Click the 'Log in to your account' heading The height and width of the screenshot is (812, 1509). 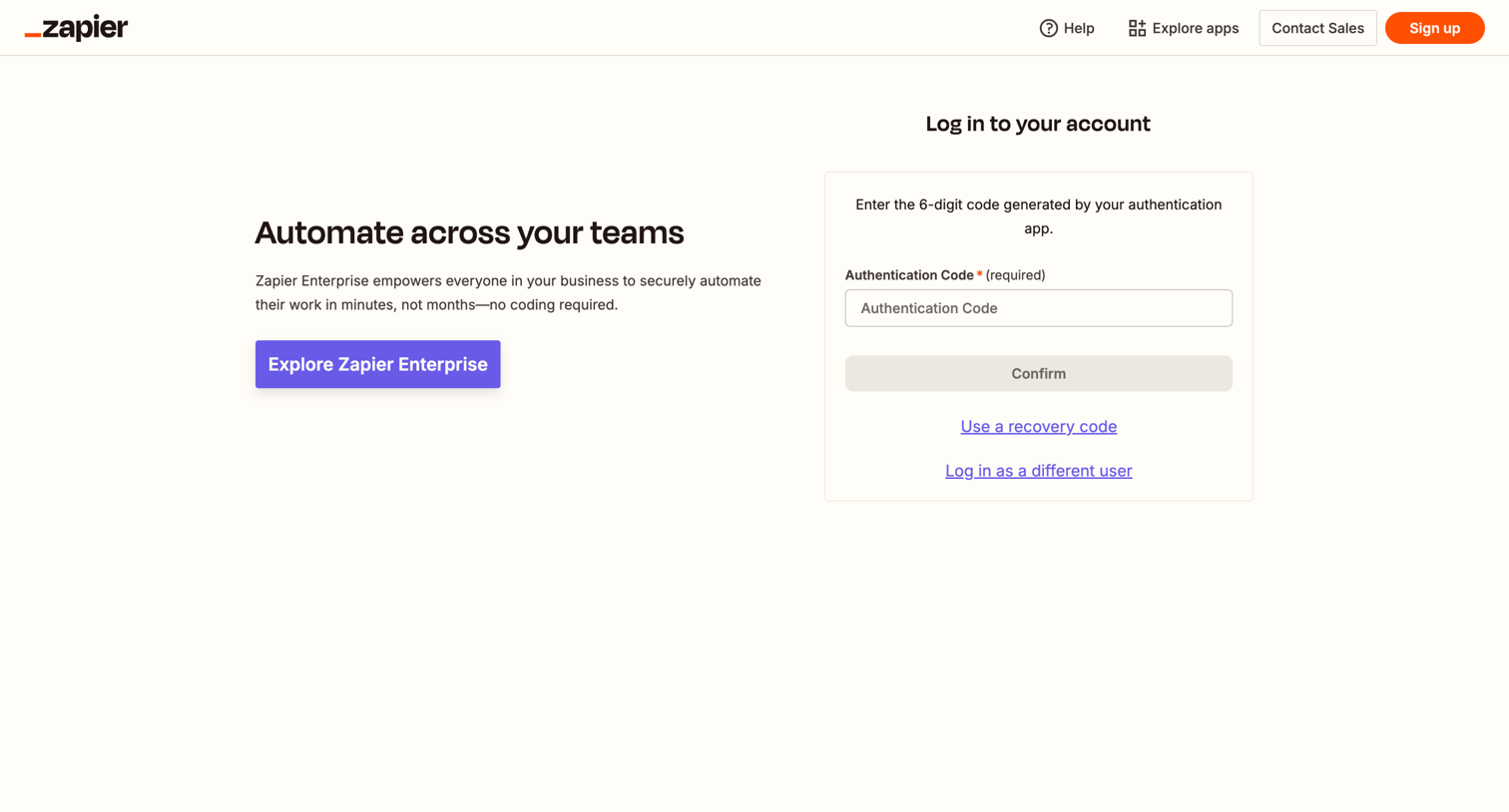[x=1038, y=124]
